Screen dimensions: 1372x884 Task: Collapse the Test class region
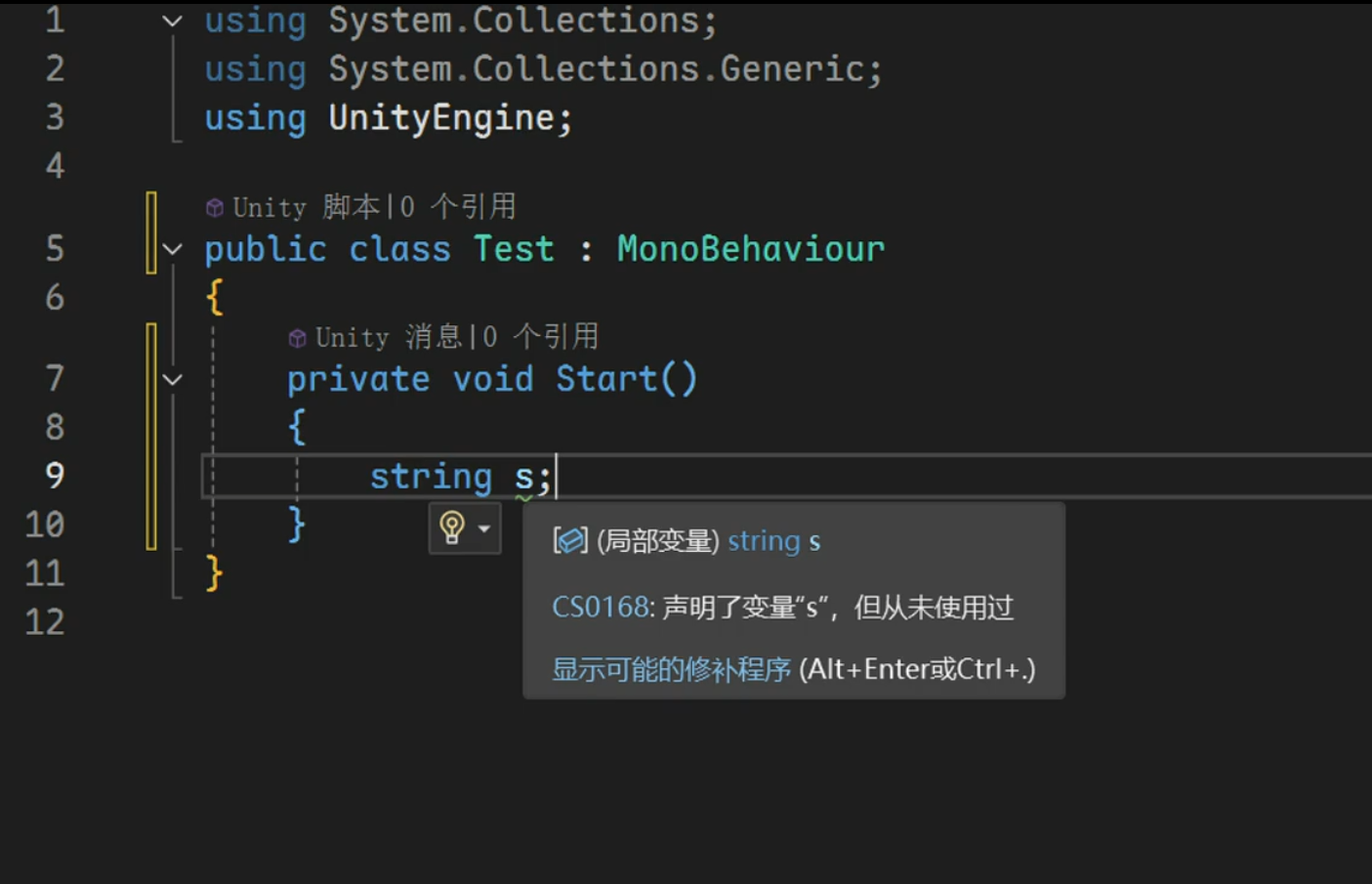[172, 249]
